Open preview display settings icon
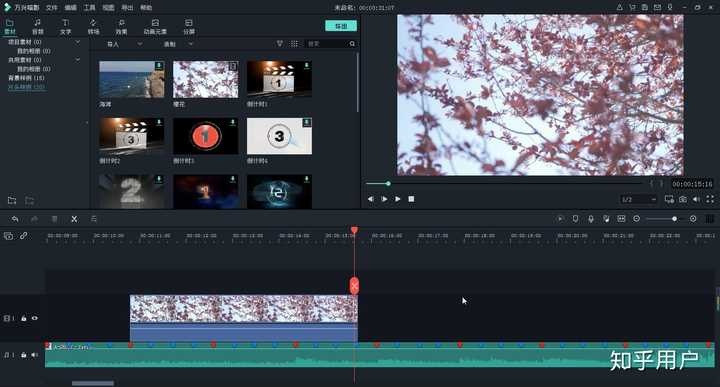This screenshot has width=720, height=387. coord(669,199)
